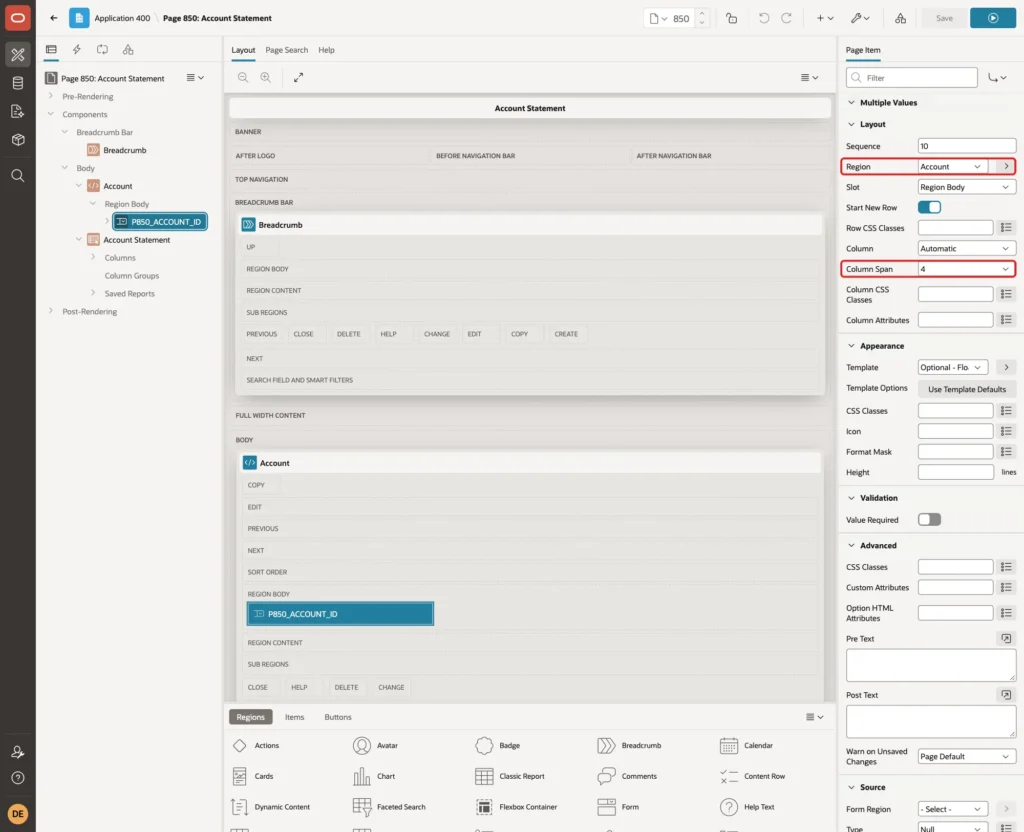Add a Chart region from gallery
Image resolution: width=1024 pixels, height=832 pixels.
(374, 776)
